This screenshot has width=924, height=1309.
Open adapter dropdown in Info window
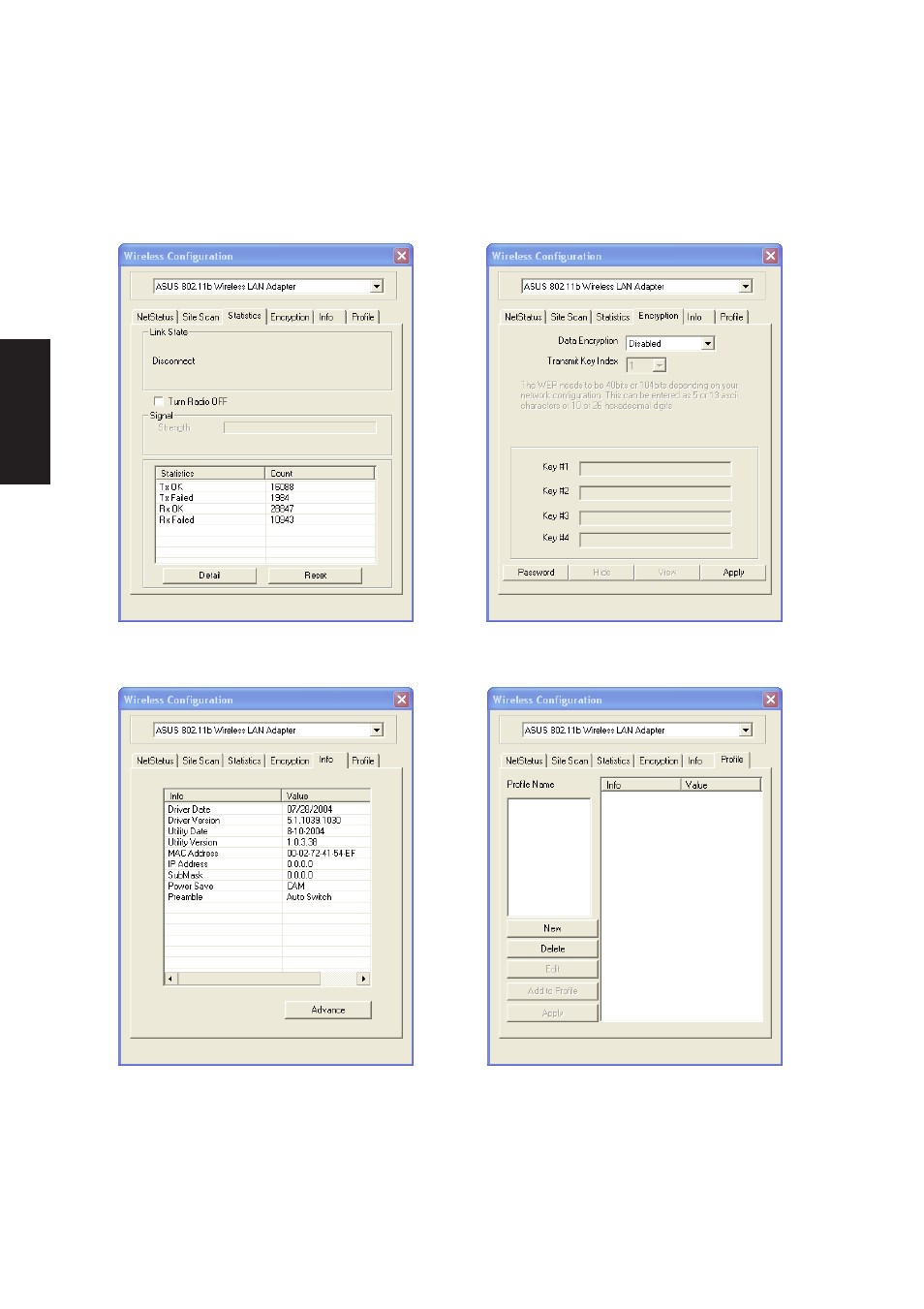pos(377,731)
